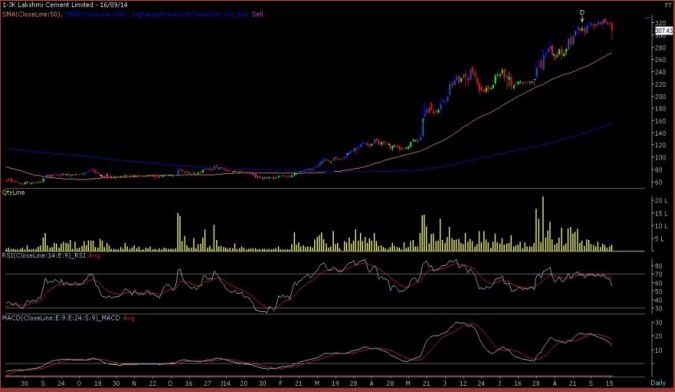Select the SMA(CloseLine:200) blue legend label
The image size is (675, 392).
click(x=96, y=14)
